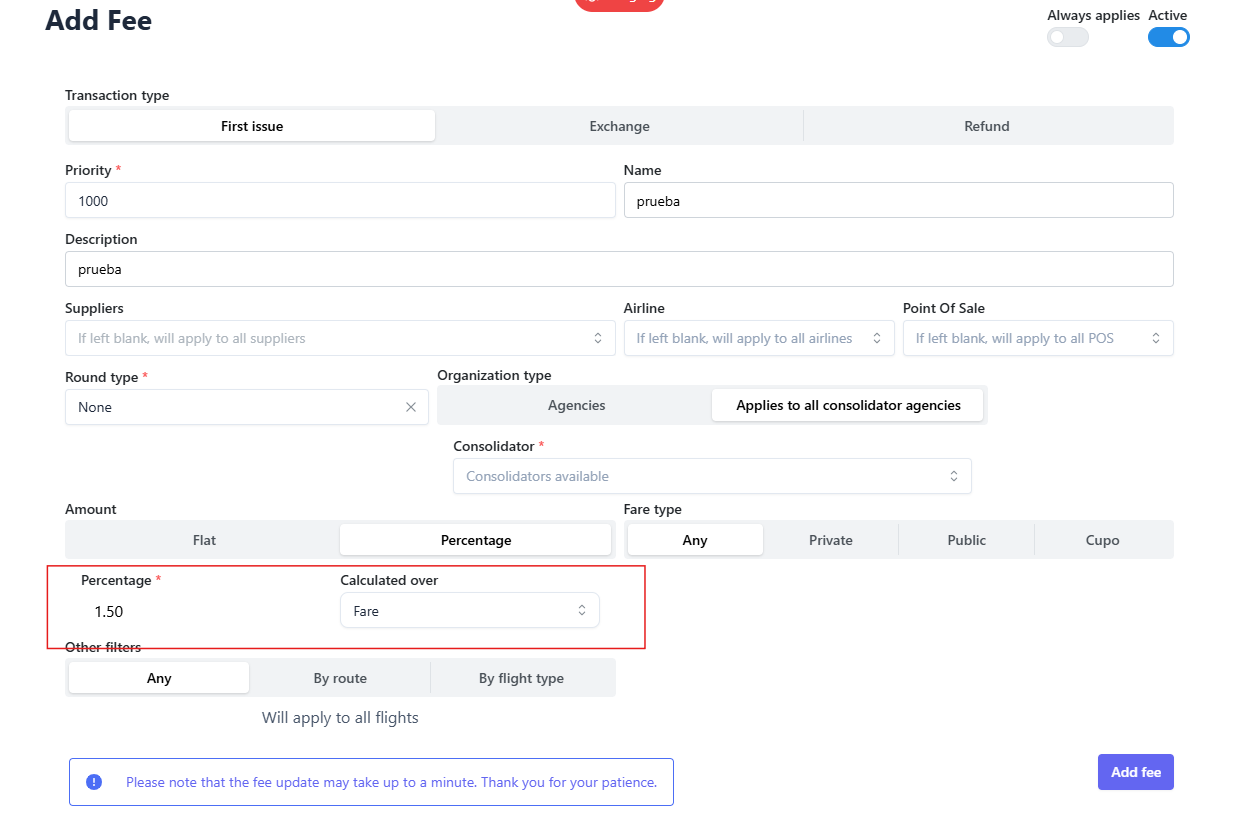Screen dimensions: 1236x835
Task: Click the Priority input field
Action: (340, 201)
